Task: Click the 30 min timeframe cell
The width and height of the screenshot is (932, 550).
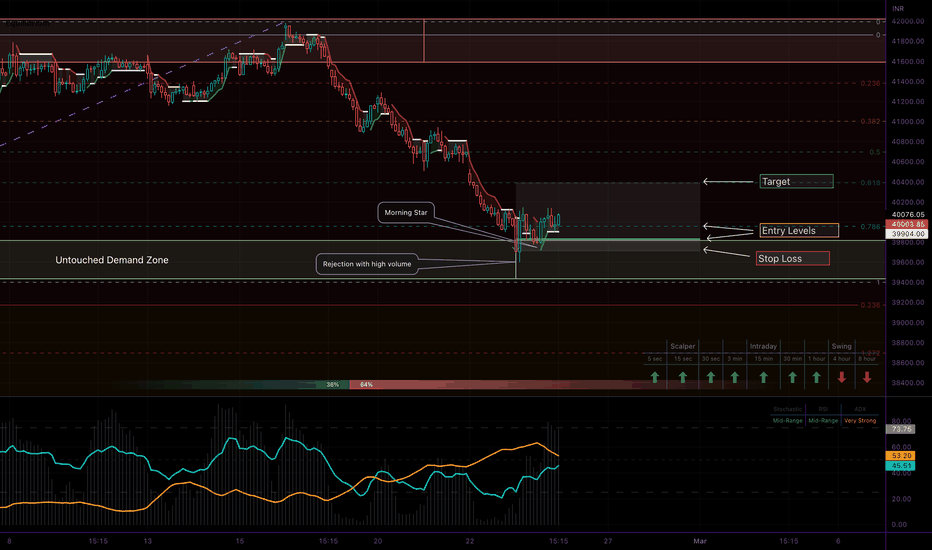Action: pos(792,359)
